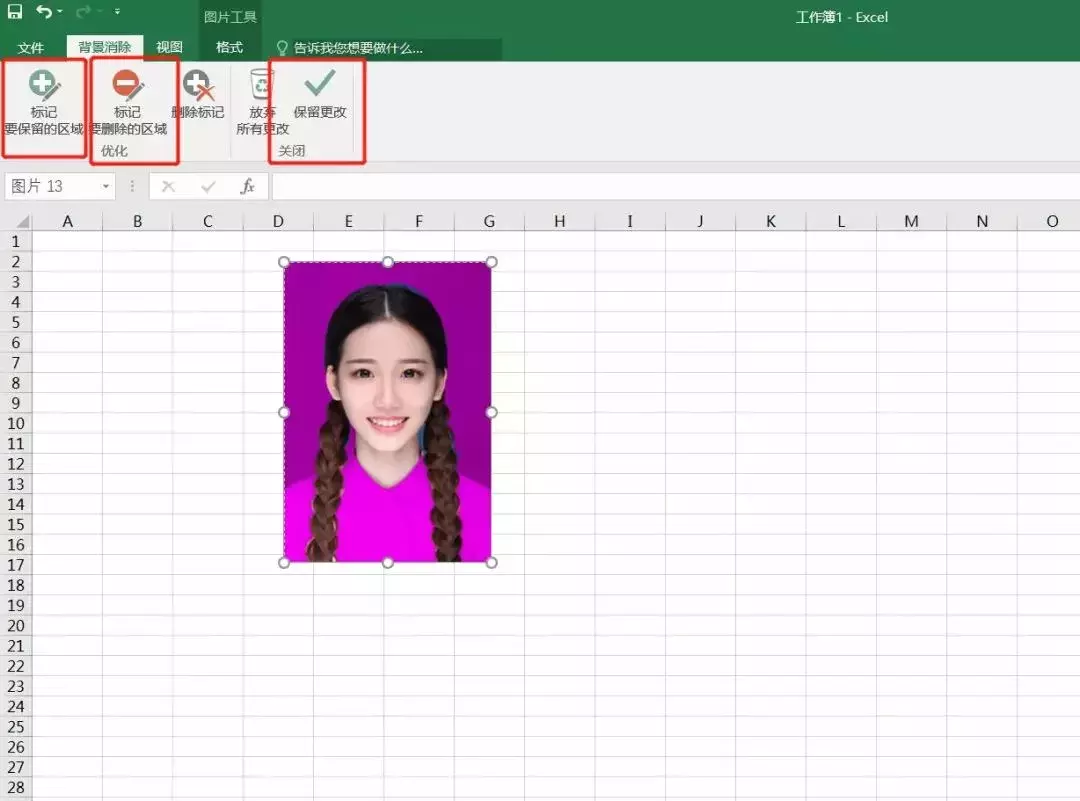Click the bottom-middle handle of the picture
The image size is (1080, 801).
coord(388,563)
